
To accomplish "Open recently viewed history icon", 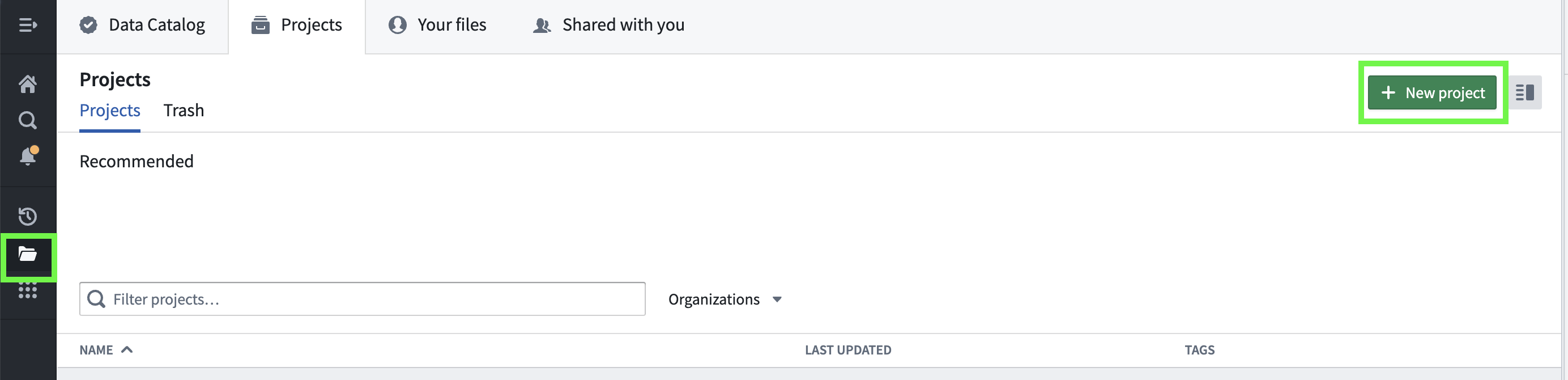I will tap(27, 216).
